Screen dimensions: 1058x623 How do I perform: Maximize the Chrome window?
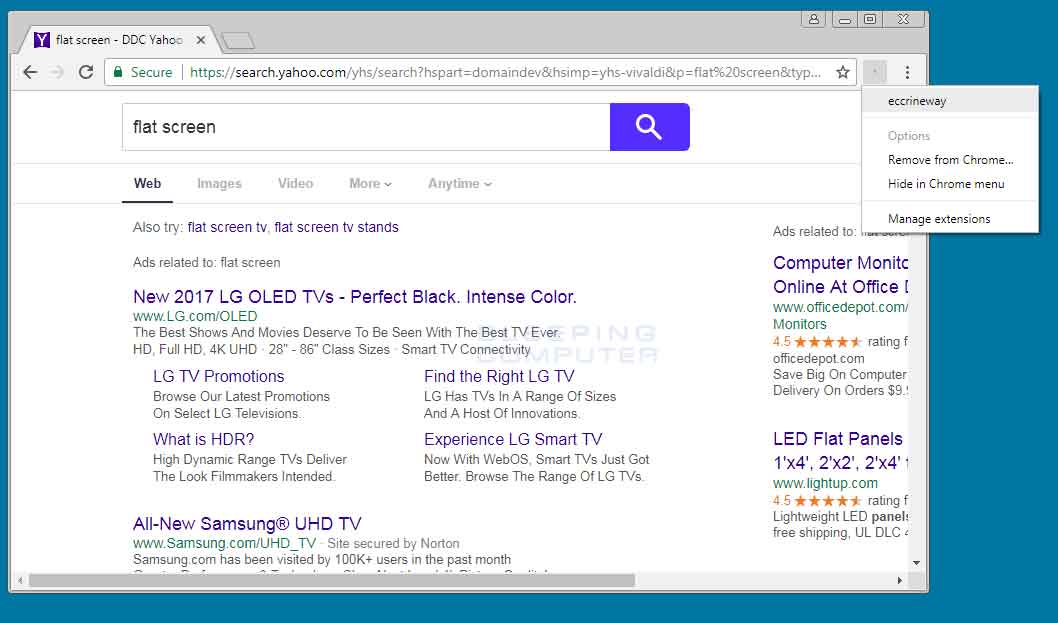tap(870, 19)
